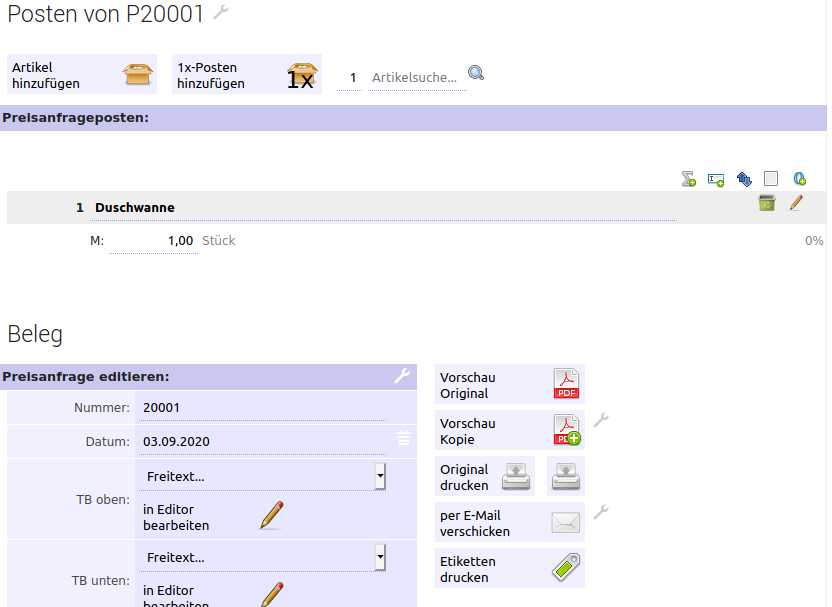Click the Preisanfrageposten: section header
Screen dimensions: 832x607
[x=413, y=118]
